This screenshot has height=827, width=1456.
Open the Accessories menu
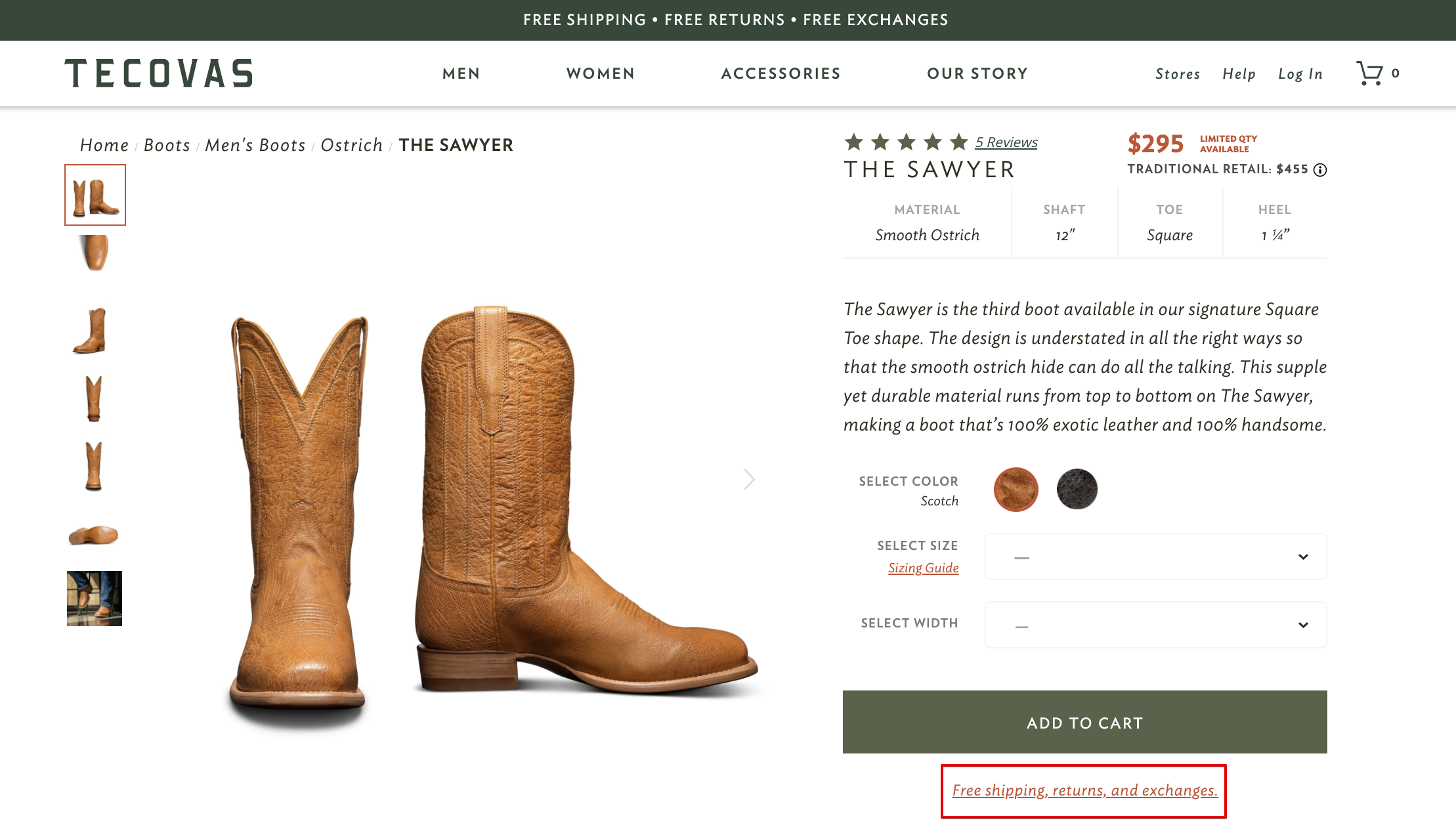click(781, 74)
